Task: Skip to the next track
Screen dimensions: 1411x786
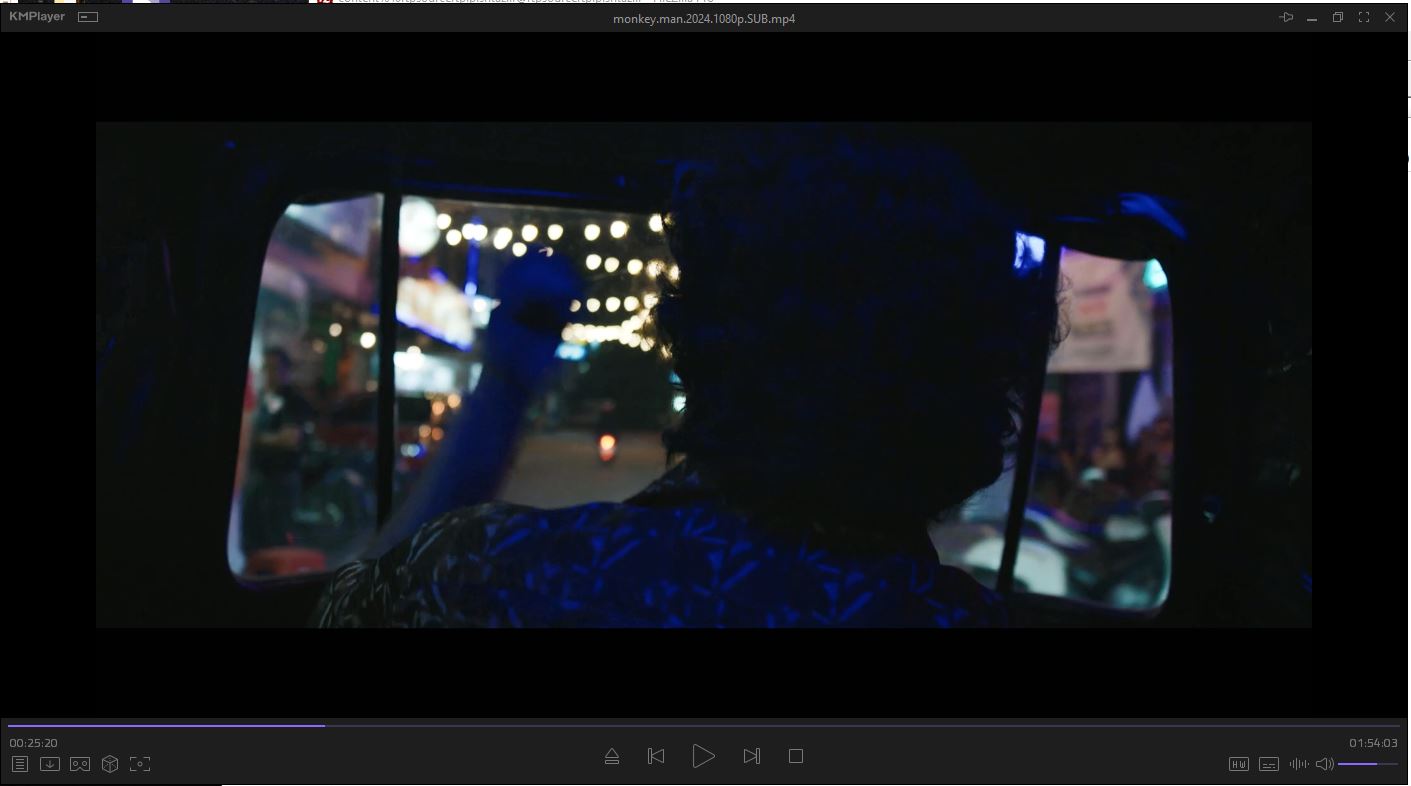Action: tap(751, 757)
